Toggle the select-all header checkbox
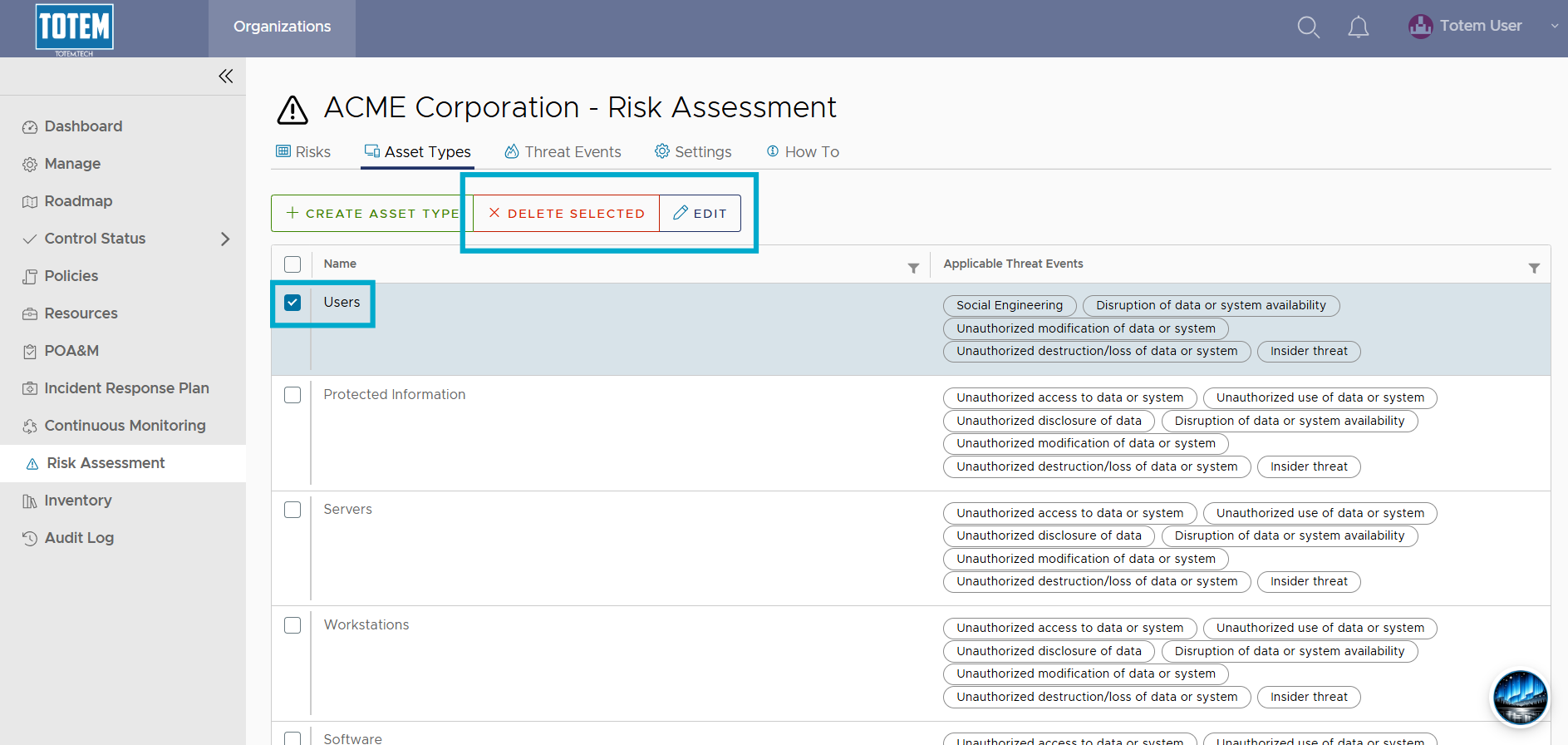Image resolution: width=1568 pixels, height=745 pixels. coord(292,264)
